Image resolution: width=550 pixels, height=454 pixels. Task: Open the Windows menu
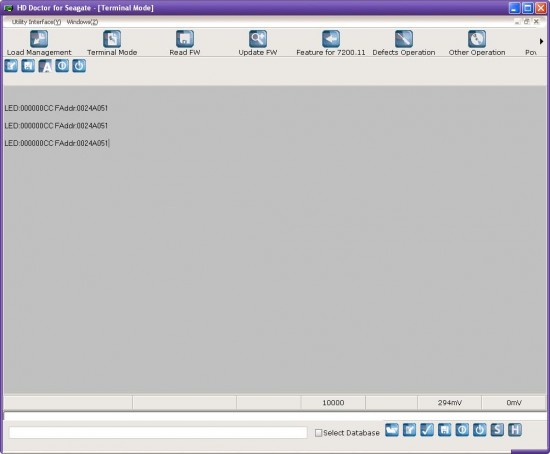coord(82,22)
